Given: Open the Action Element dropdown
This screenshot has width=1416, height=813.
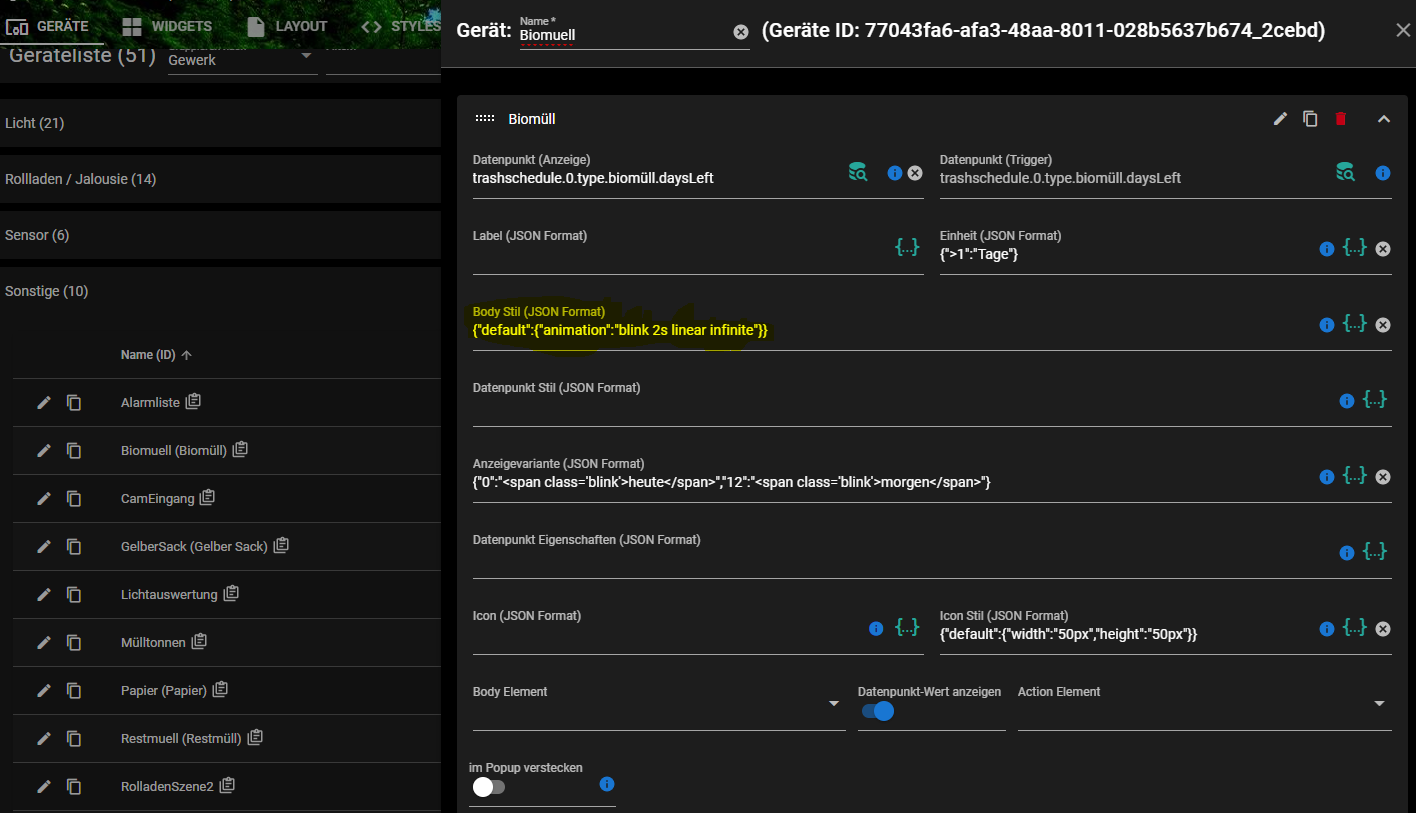Looking at the screenshot, I should click(x=1205, y=704).
